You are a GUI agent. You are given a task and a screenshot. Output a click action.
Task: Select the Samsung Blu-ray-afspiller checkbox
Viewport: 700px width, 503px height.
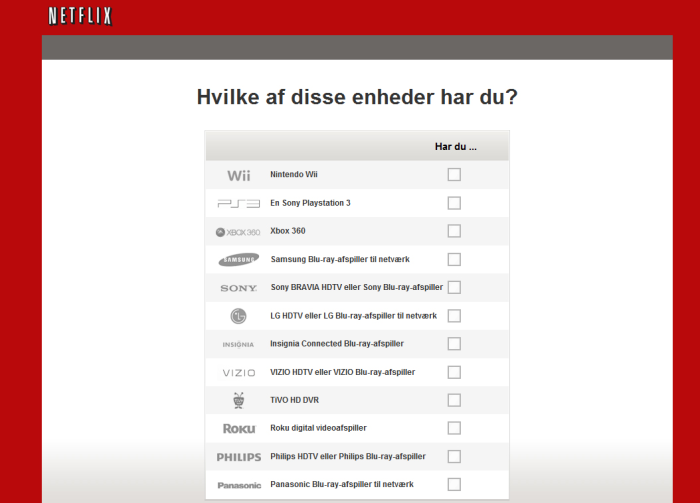(x=454, y=259)
